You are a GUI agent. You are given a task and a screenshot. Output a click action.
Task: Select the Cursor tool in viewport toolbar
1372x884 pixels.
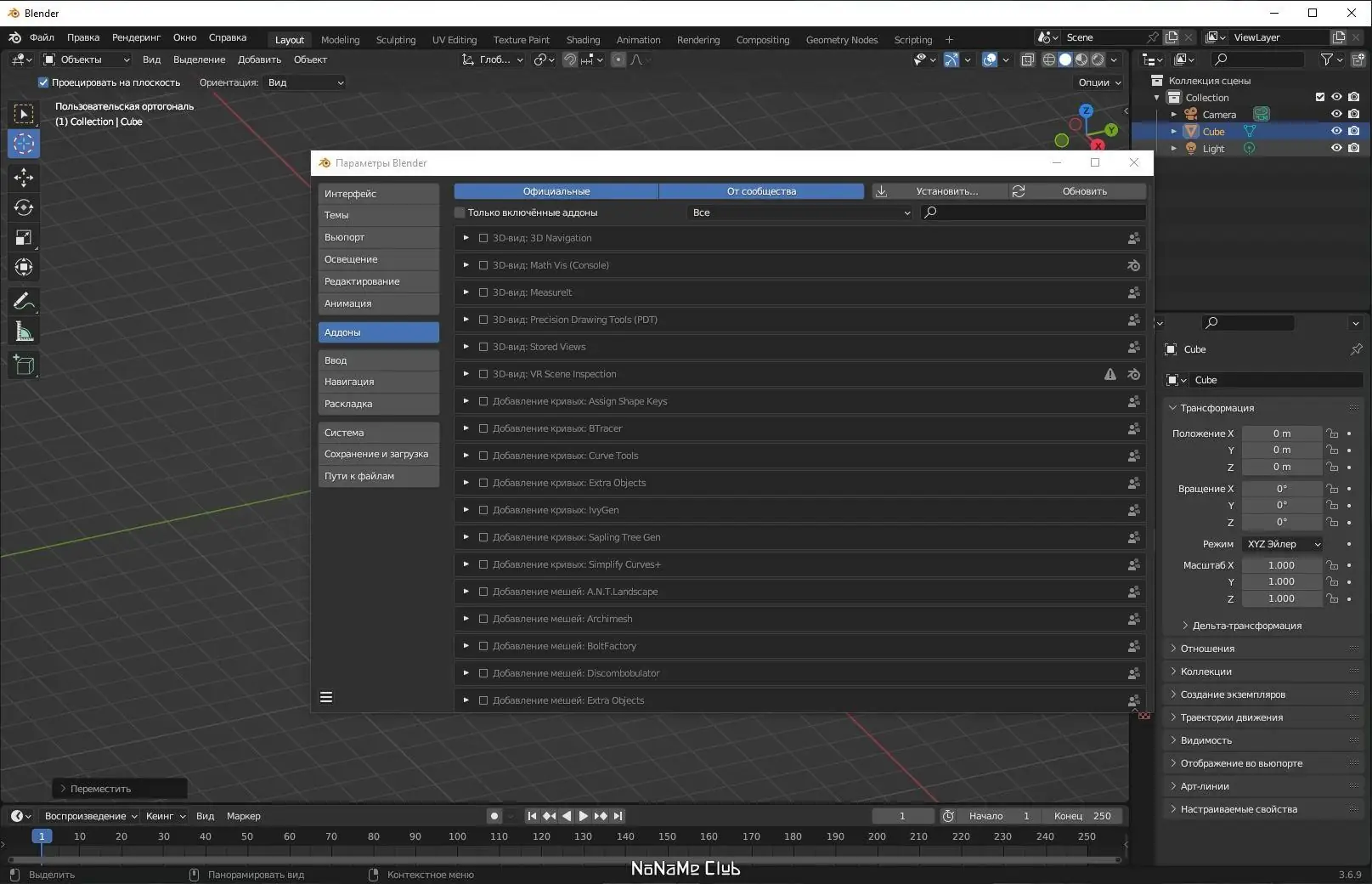click(x=24, y=144)
